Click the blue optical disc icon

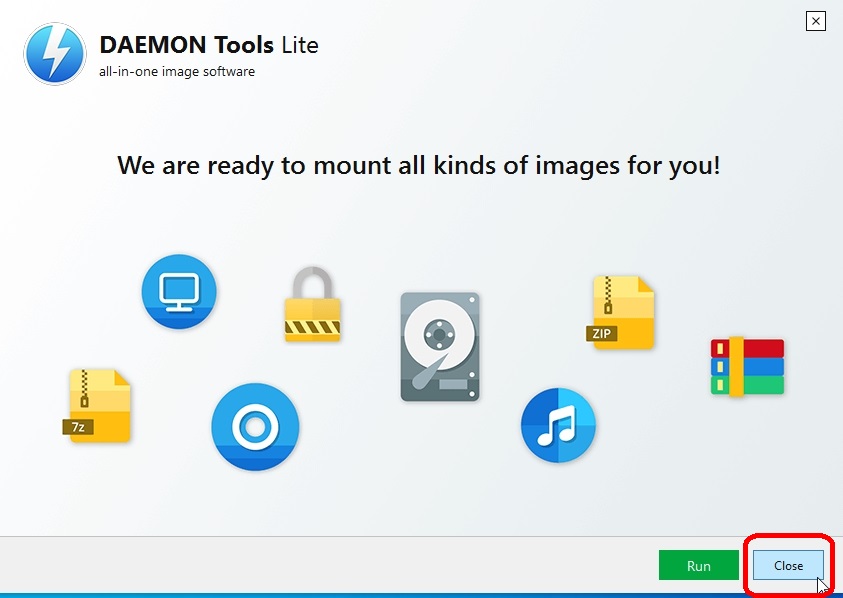click(255, 427)
